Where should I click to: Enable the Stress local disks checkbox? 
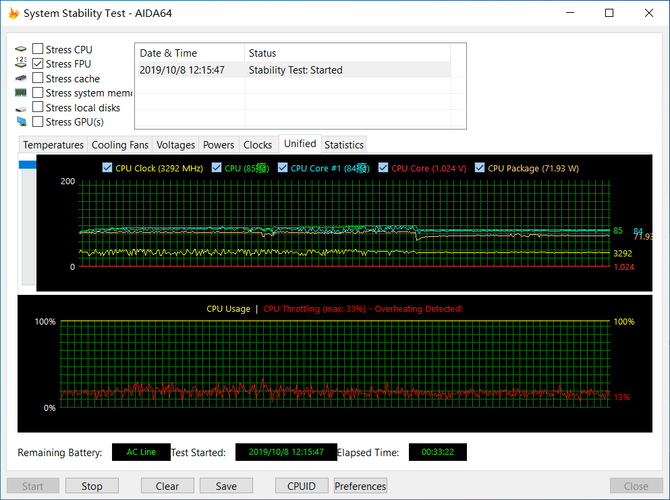coord(38,107)
